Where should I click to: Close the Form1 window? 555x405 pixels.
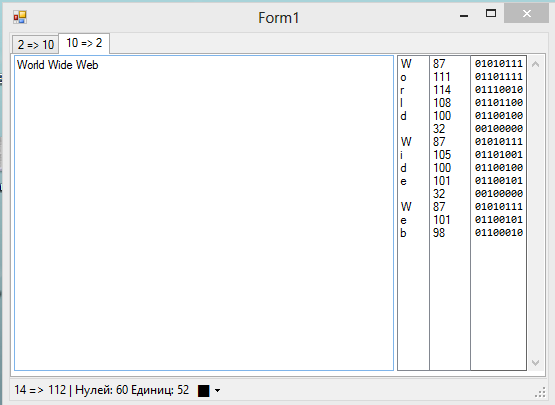526,14
